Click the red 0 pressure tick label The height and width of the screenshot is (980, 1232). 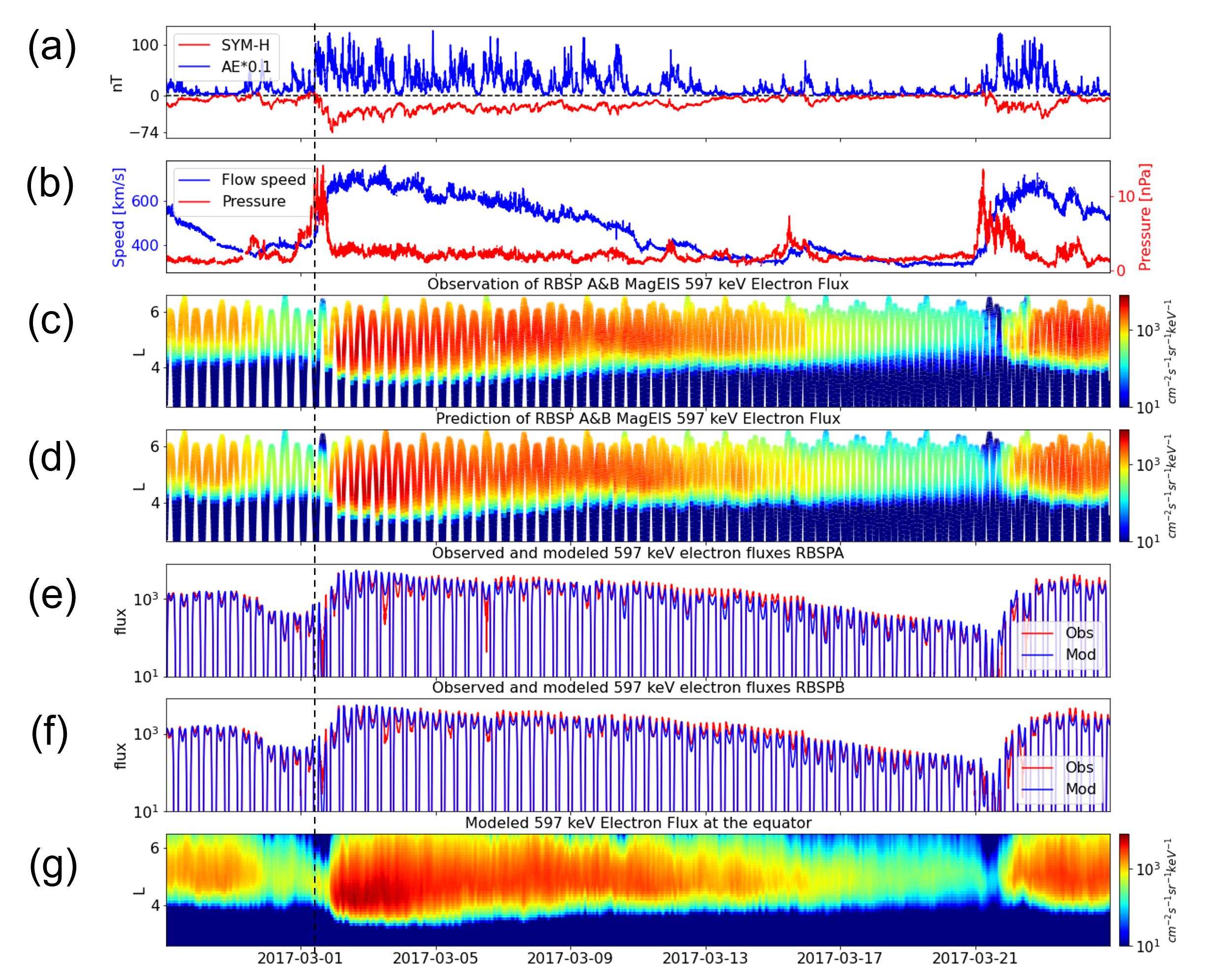pos(1121,271)
